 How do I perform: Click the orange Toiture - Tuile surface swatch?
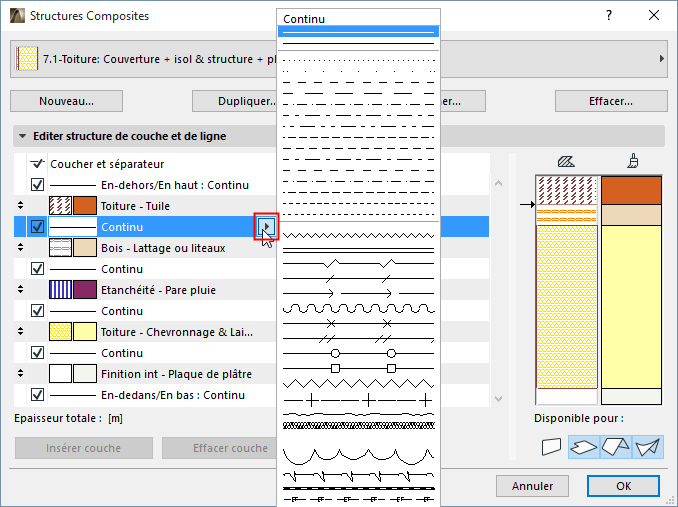click(85, 206)
